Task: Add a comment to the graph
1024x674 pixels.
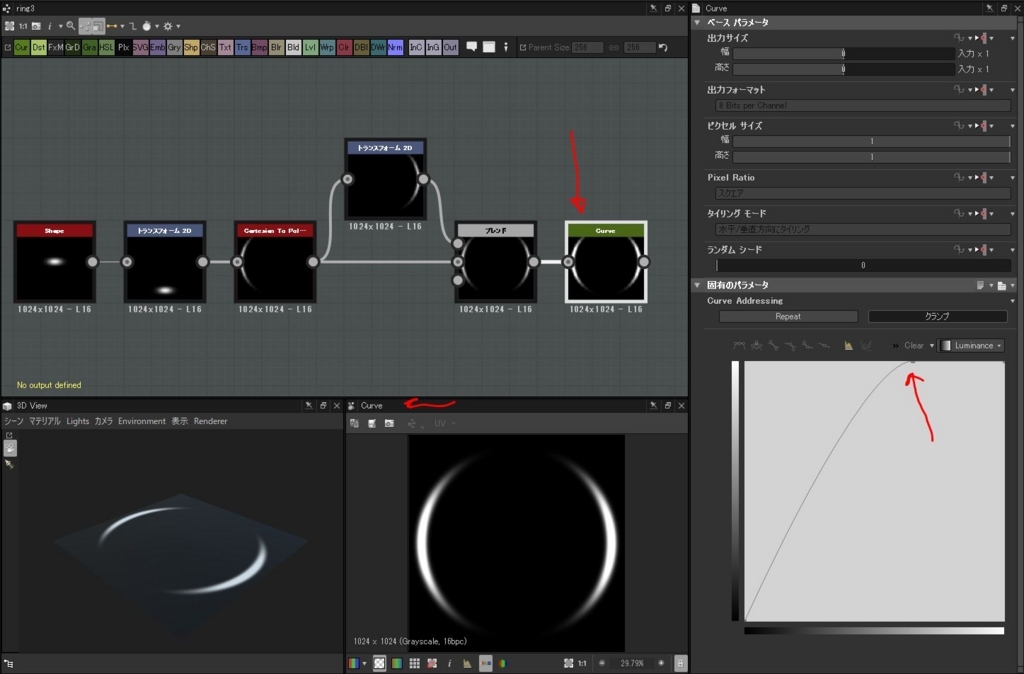Action: click(x=472, y=47)
